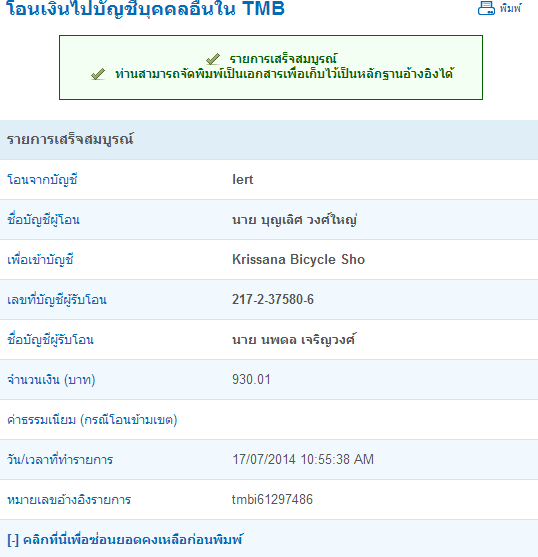
Task: Click the page title โอนเงินไปบัญชีบุคคลอื่นใน TMB
Action: pyautogui.click(x=146, y=9)
